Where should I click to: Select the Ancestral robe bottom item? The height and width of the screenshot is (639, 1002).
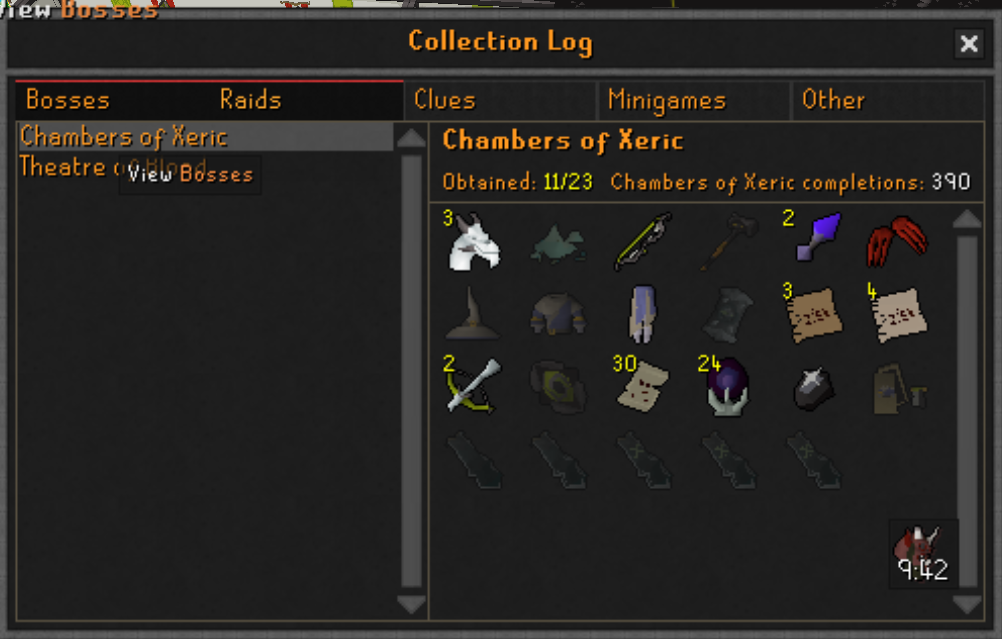pyautogui.click(x=643, y=313)
